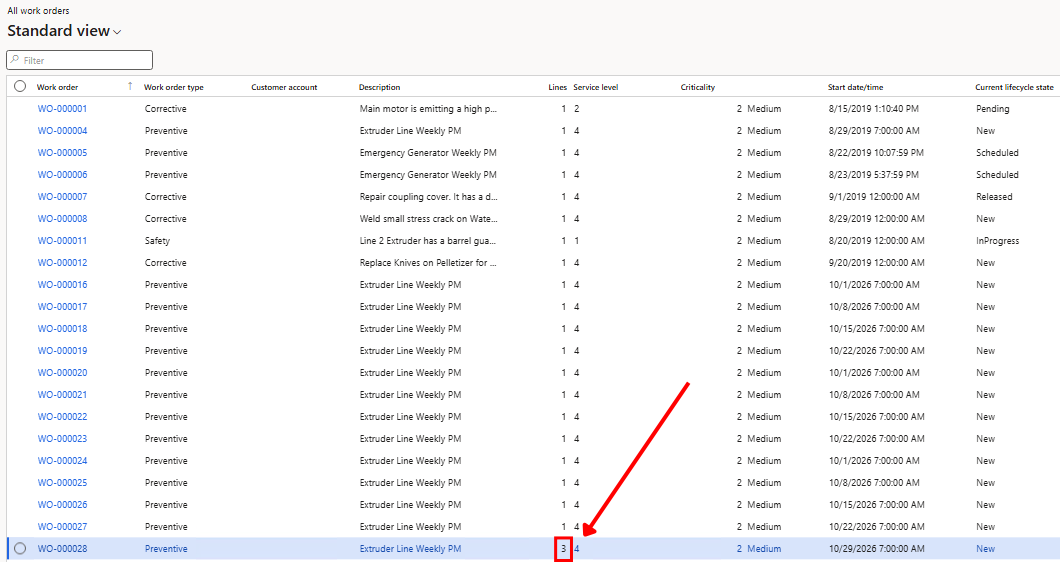
Task: Click the Lines column header
Action: [x=558, y=87]
